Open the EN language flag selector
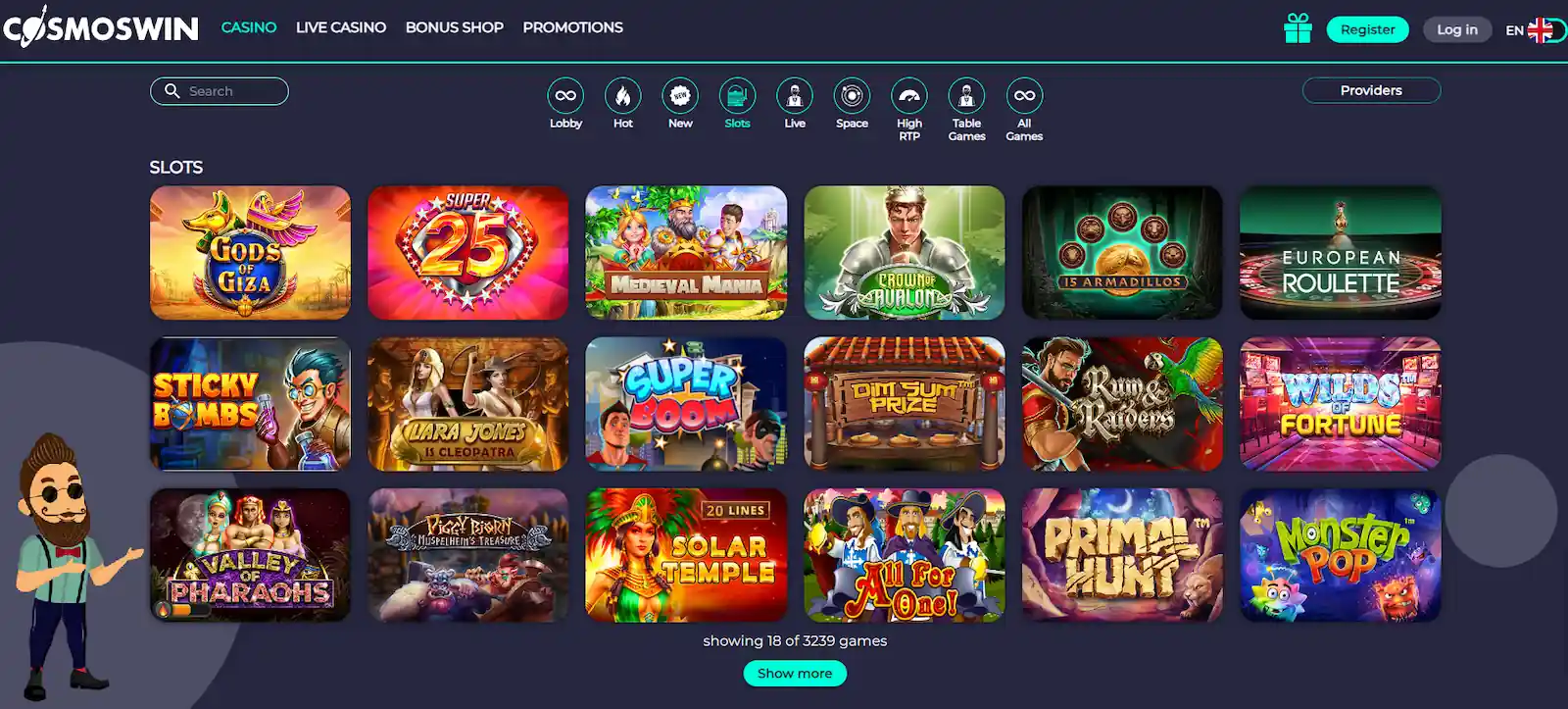1568x709 pixels. point(1533,30)
